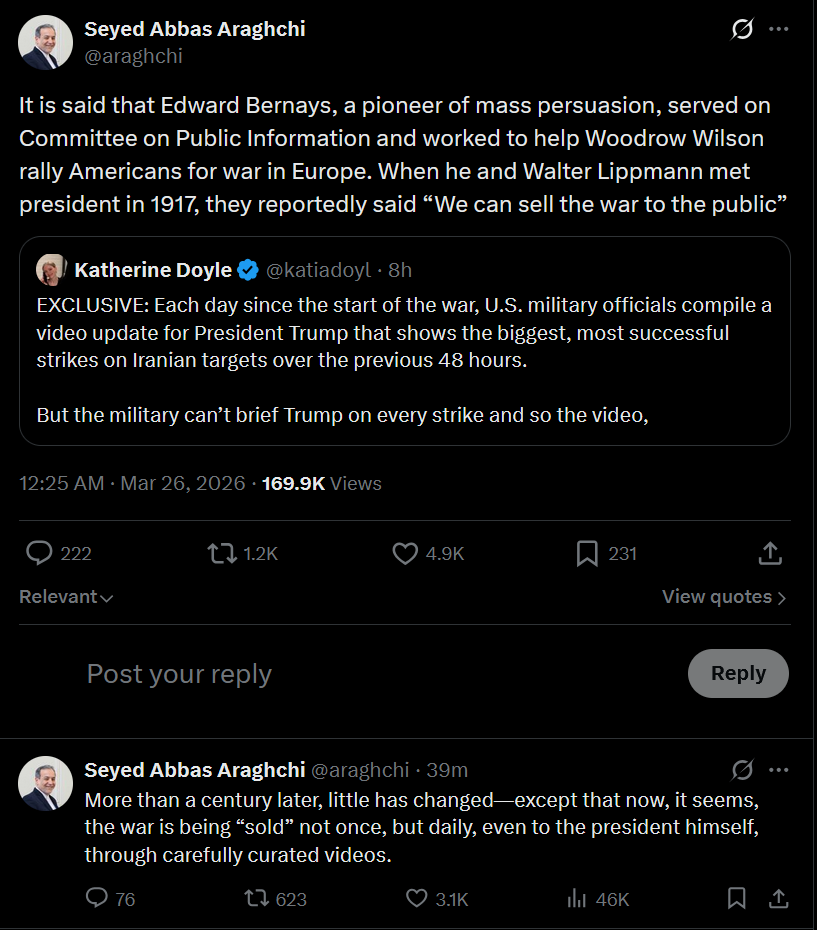
Task: Click Grok icon on the reply tweet
Action: coord(742,770)
